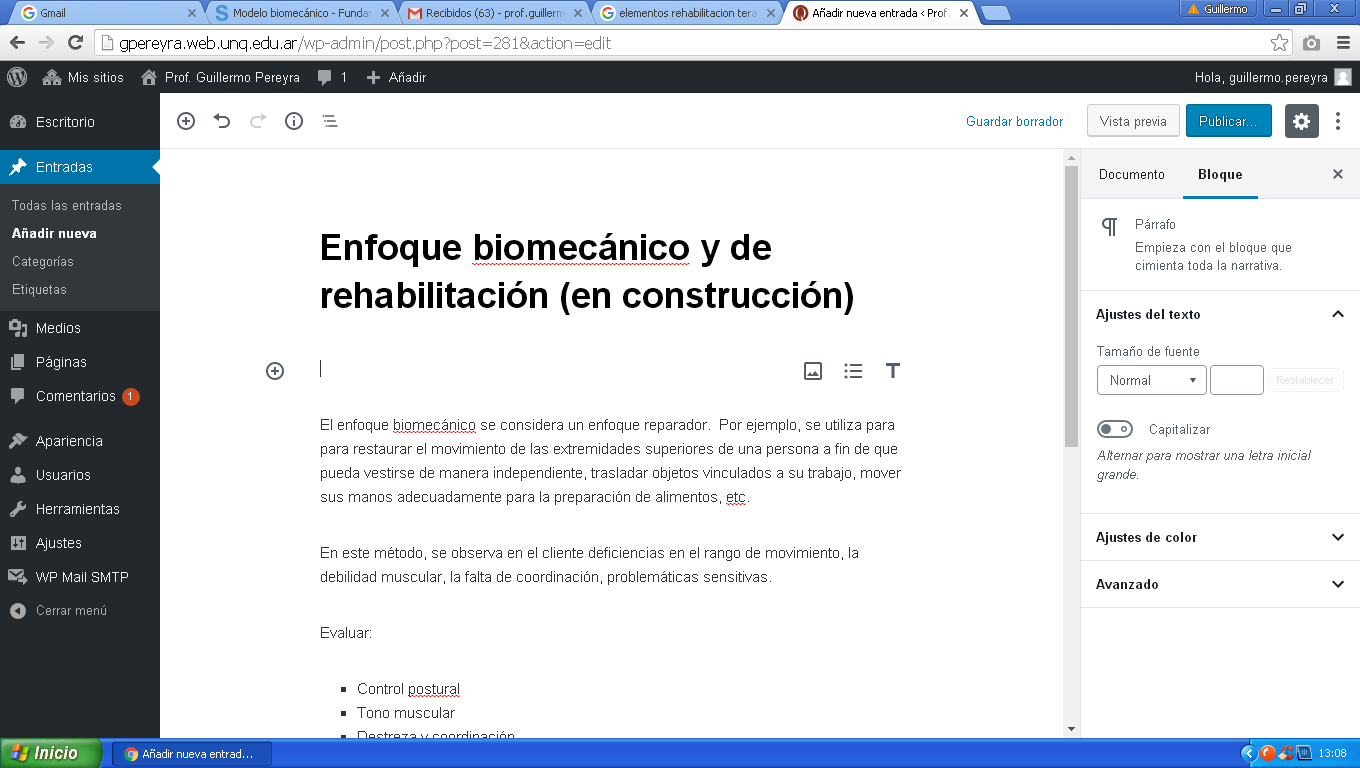Open the Normal font size dropdown
Image resolution: width=1360 pixels, height=768 pixels.
(1151, 380)
